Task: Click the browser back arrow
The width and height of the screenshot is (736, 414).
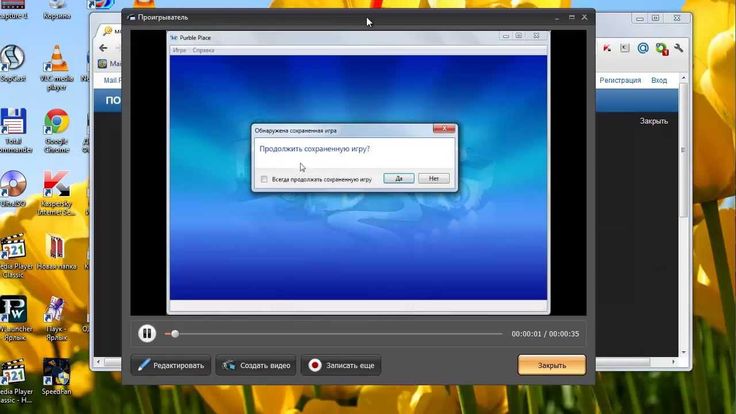Action: point(103,48)
